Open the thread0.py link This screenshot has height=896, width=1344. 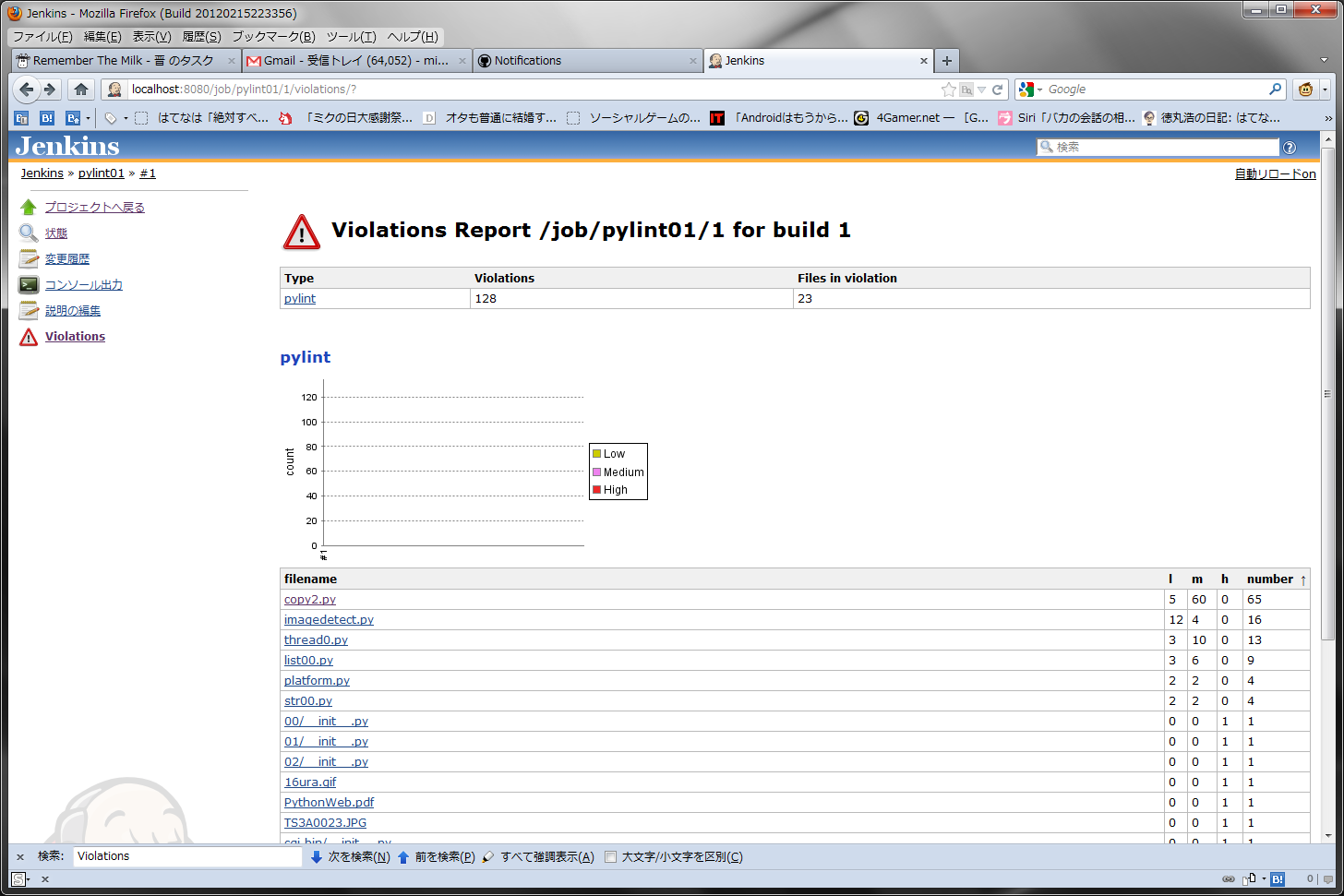pyautogui.click(x=316, y=640)
